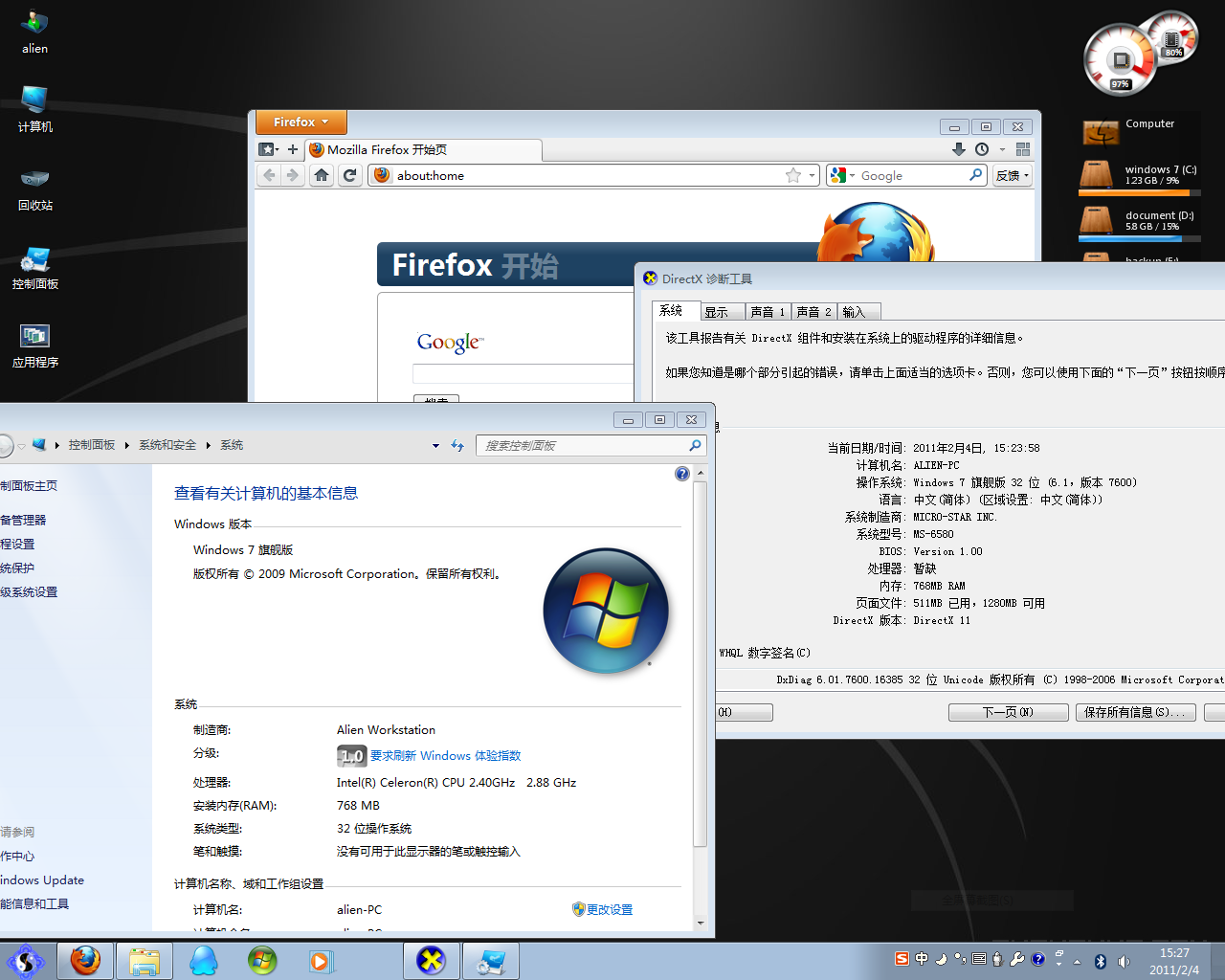
Task: Click the volume speaker tray icon
Action: click(x=1124, y=962)
